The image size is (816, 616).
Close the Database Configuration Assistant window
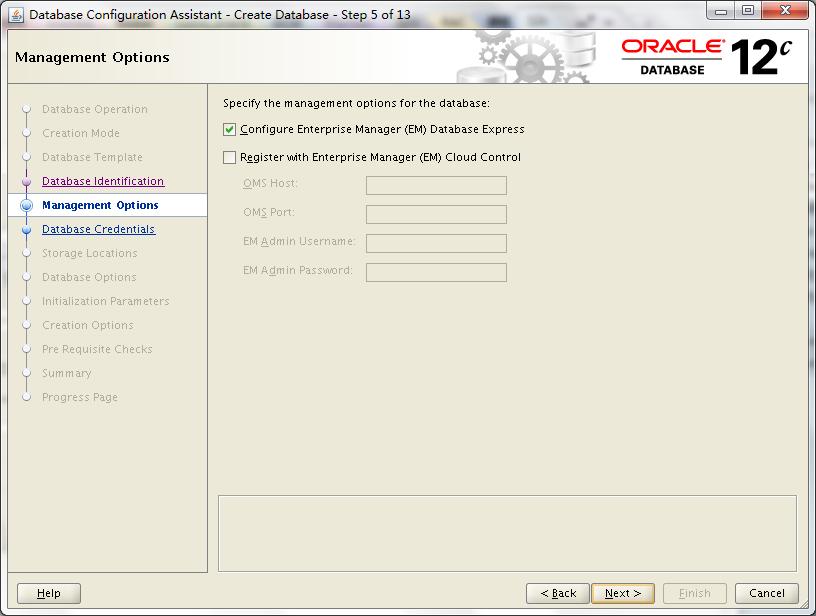(785, 11)
